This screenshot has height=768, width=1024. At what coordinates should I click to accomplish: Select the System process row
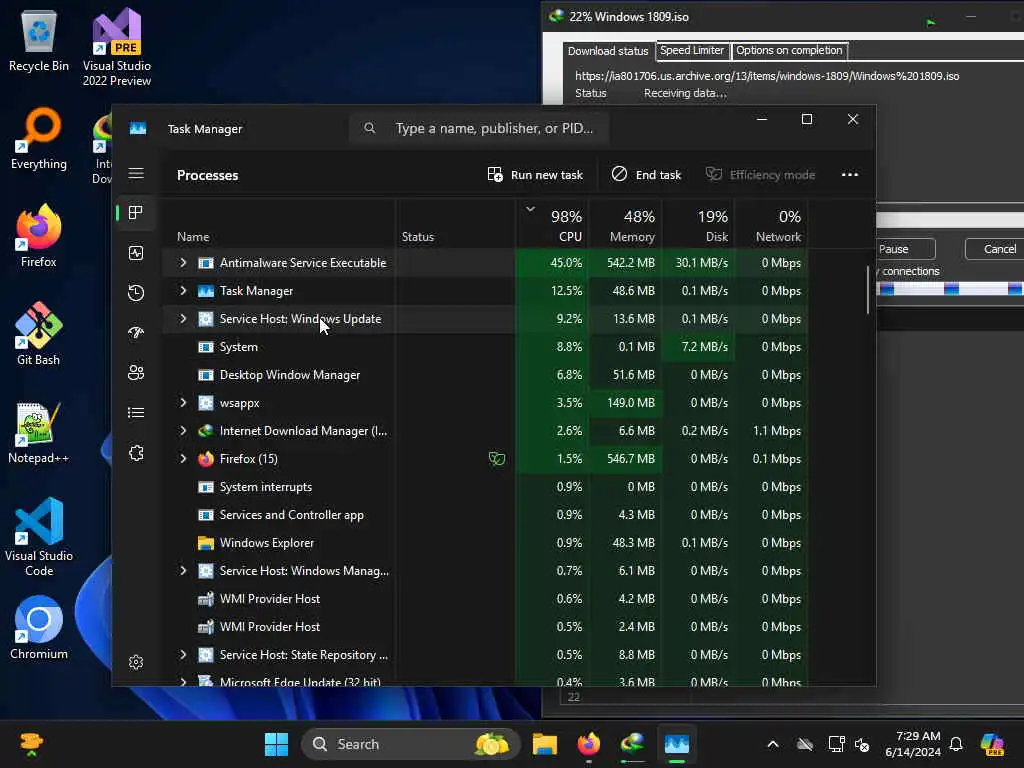tap(485, 347)
